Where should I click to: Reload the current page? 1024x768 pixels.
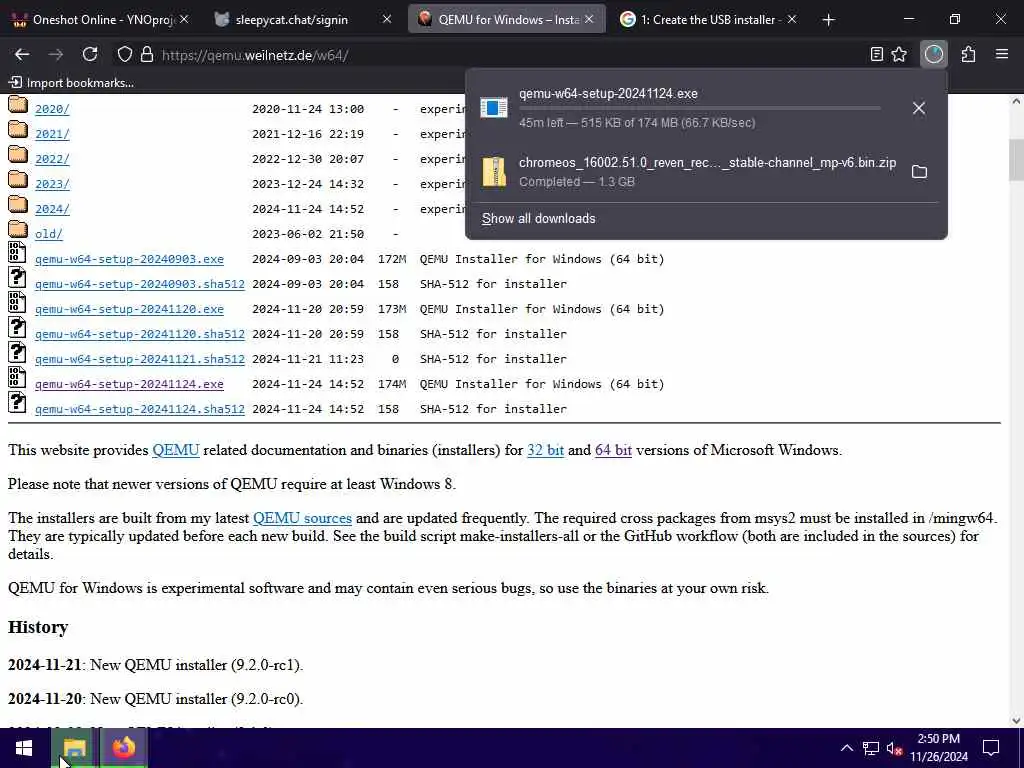pos(90,55)
